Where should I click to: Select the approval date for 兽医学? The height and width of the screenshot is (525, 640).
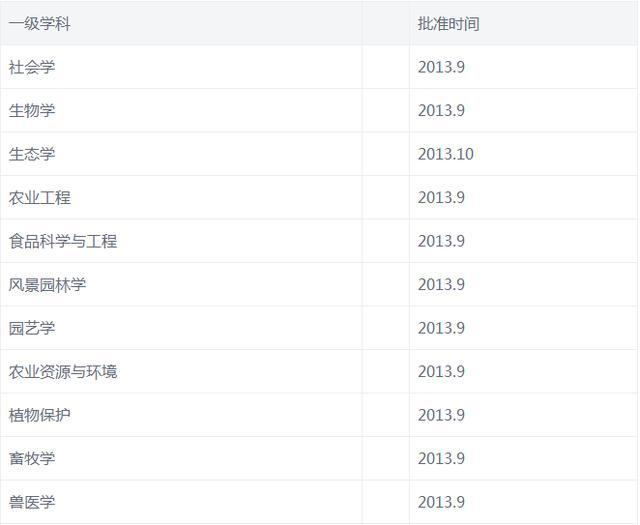pos(441,502)
